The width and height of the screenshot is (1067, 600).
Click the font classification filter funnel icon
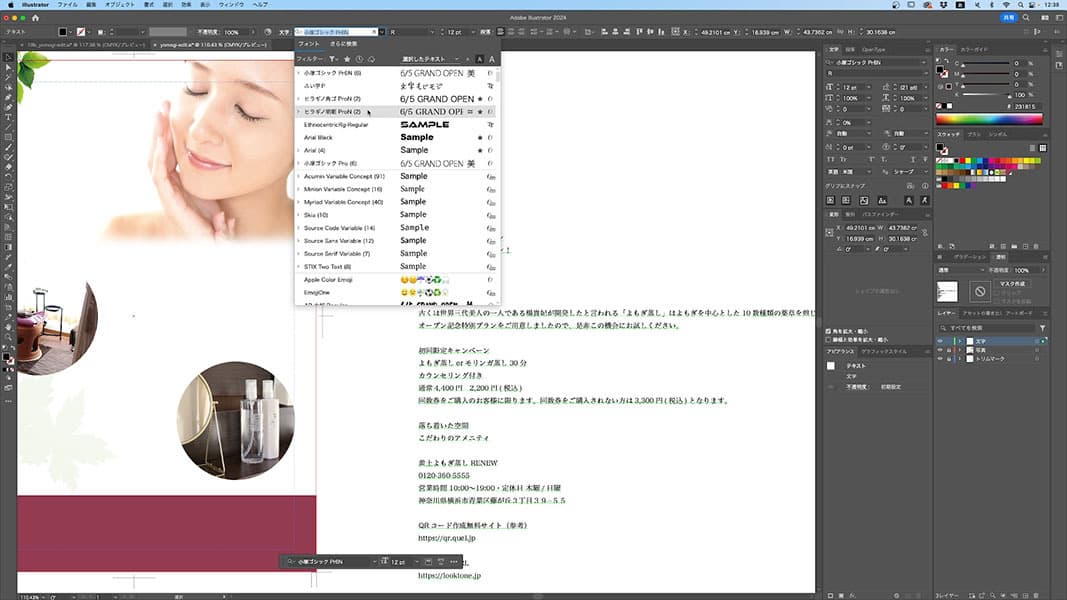coord(333,59)
